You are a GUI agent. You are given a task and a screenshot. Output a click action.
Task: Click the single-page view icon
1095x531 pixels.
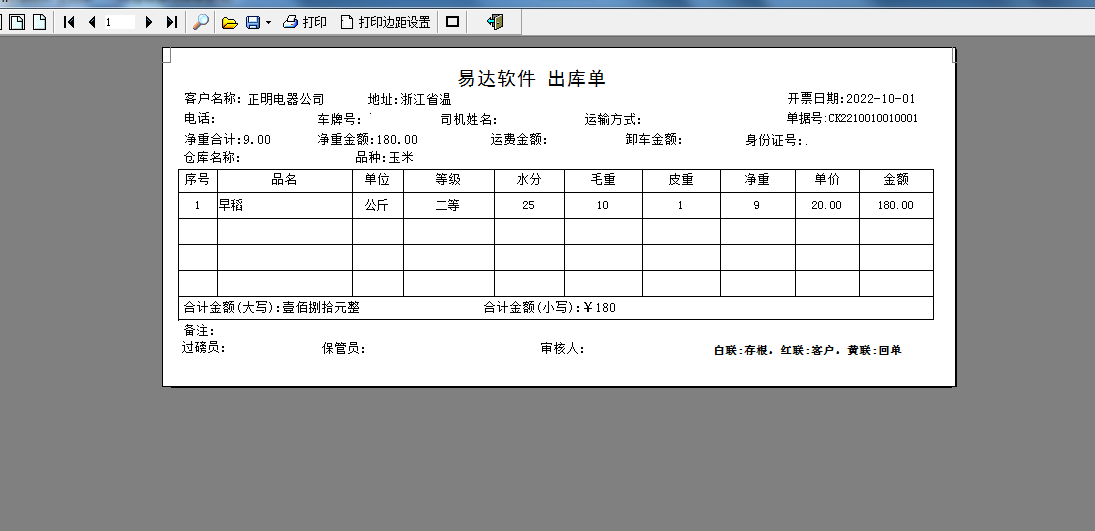(40, 22)
